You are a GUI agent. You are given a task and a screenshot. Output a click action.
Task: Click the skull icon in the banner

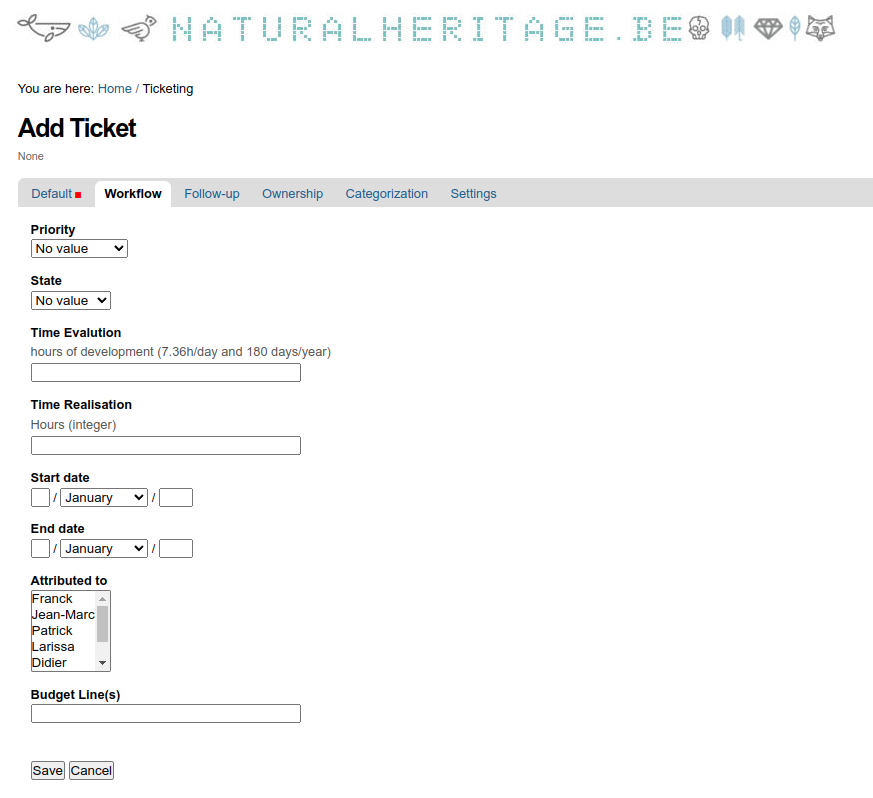(700, 29)
